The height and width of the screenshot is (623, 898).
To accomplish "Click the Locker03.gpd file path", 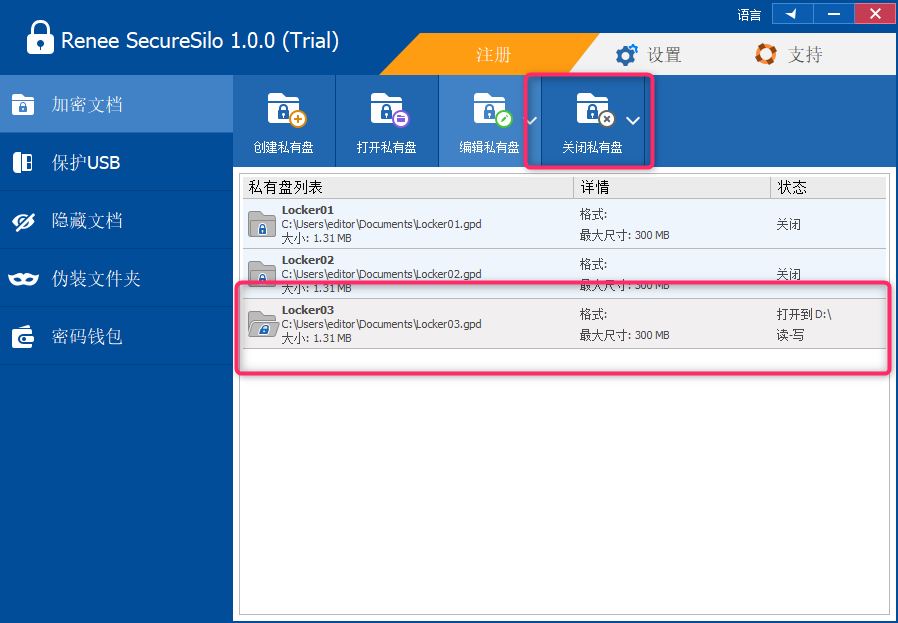I will [x=381, y=324].
